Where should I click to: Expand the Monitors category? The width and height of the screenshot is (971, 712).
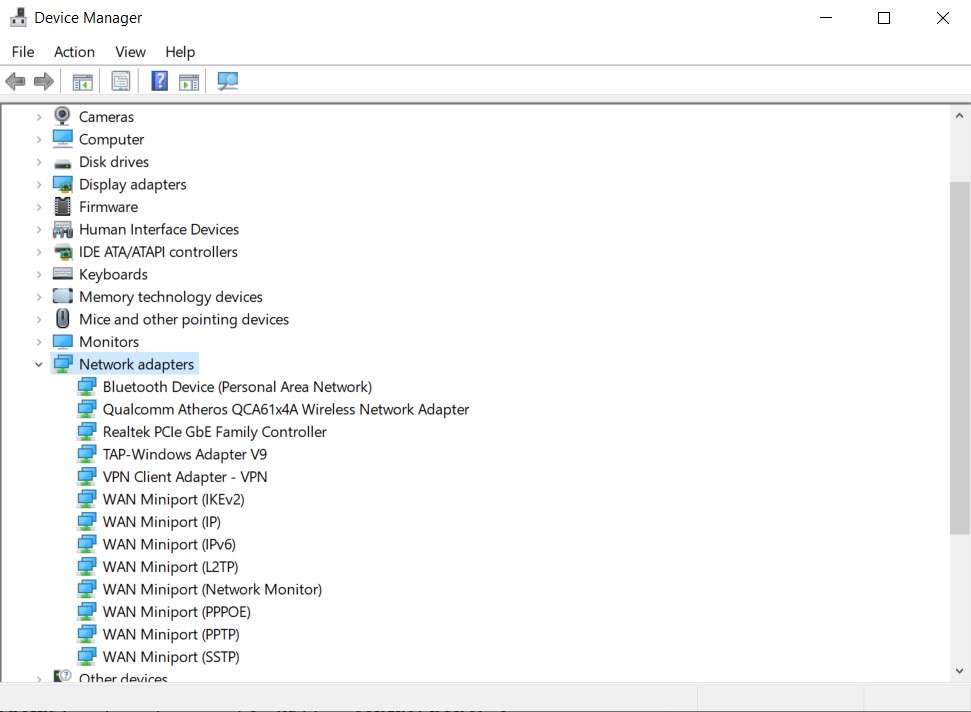[x=38, y=342]
